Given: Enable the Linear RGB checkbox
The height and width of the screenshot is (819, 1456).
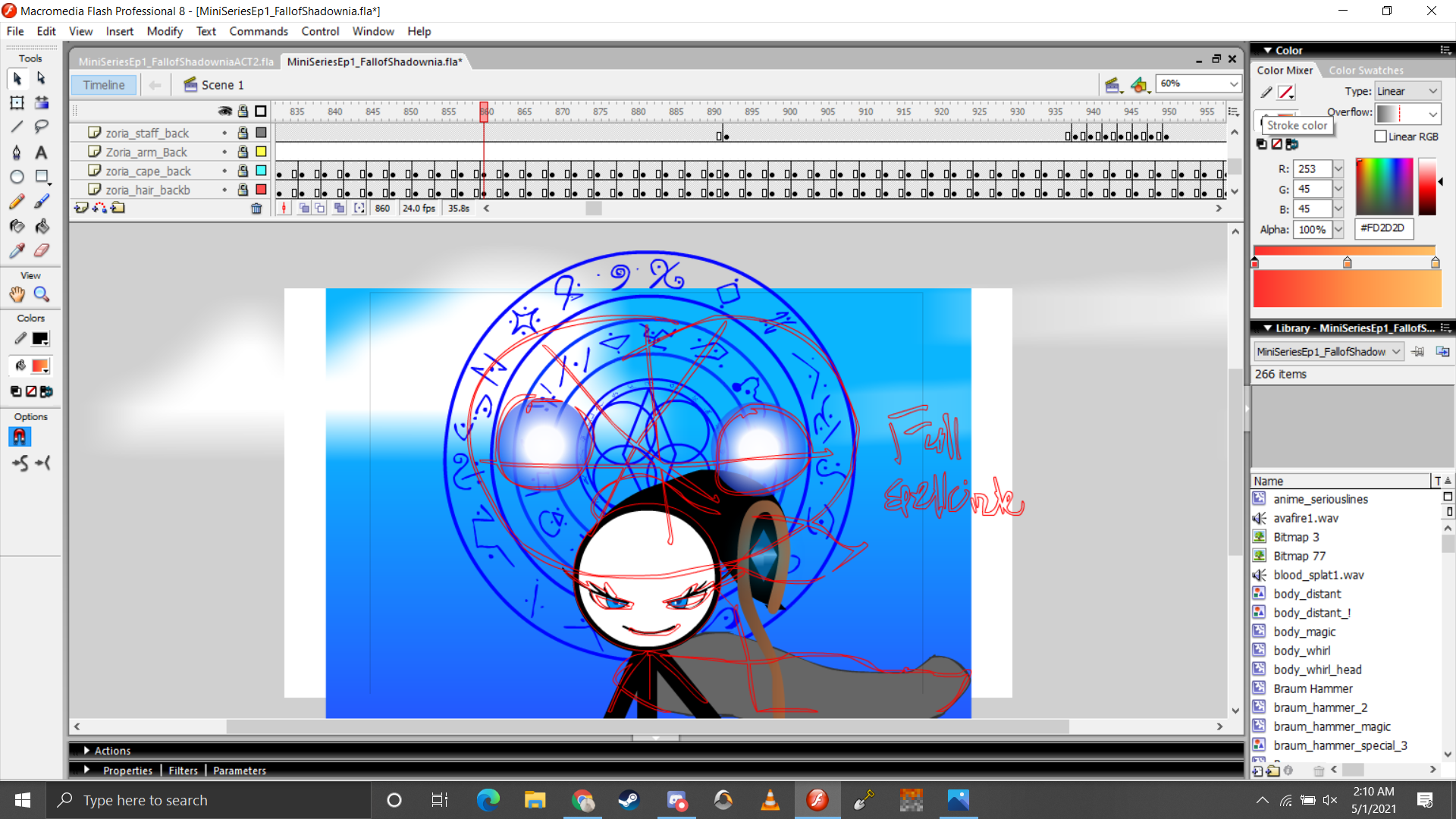Looking at the screenshot, I should (x=1381, y=136).
